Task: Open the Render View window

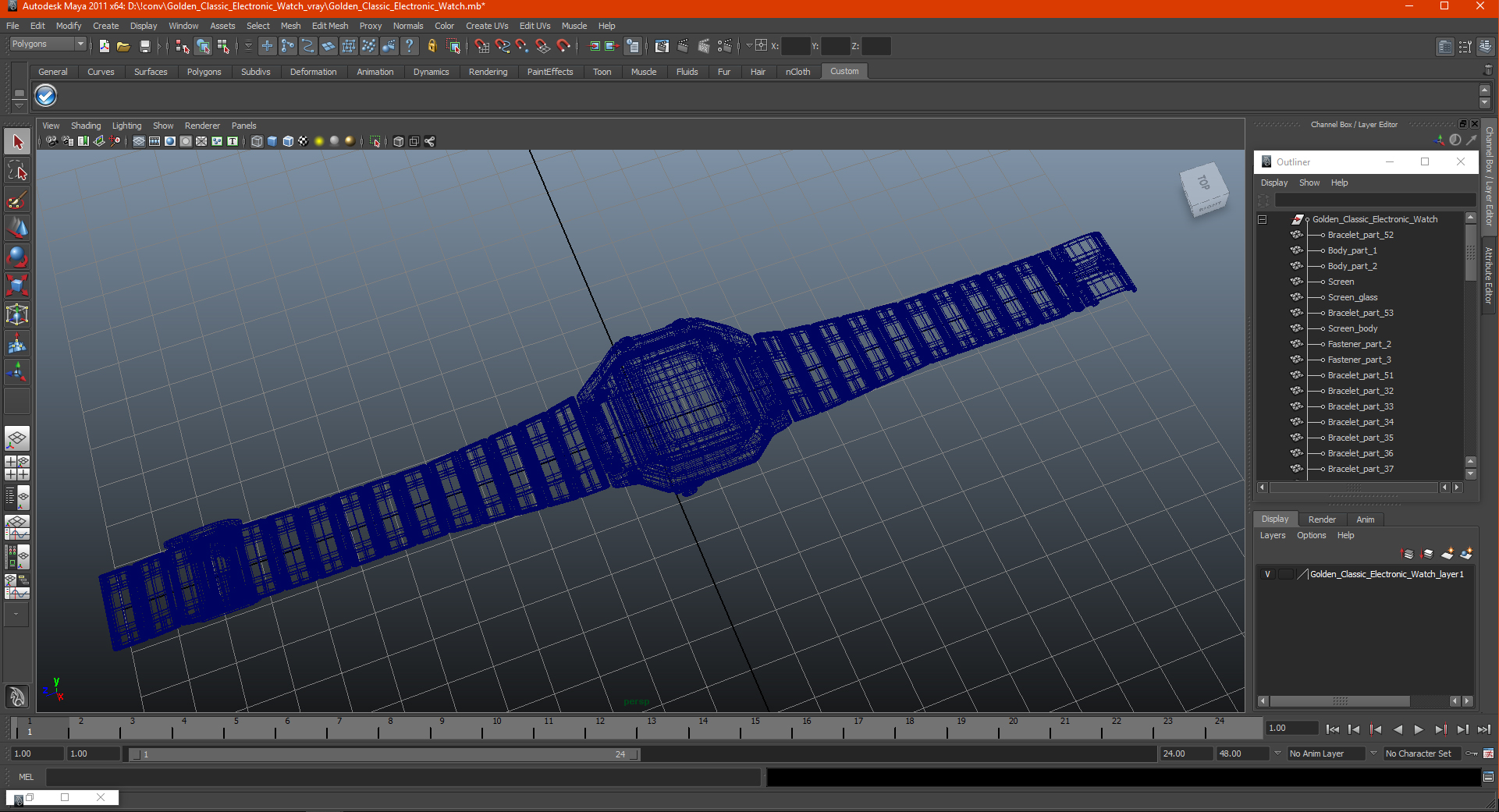Action: point(662,46)
